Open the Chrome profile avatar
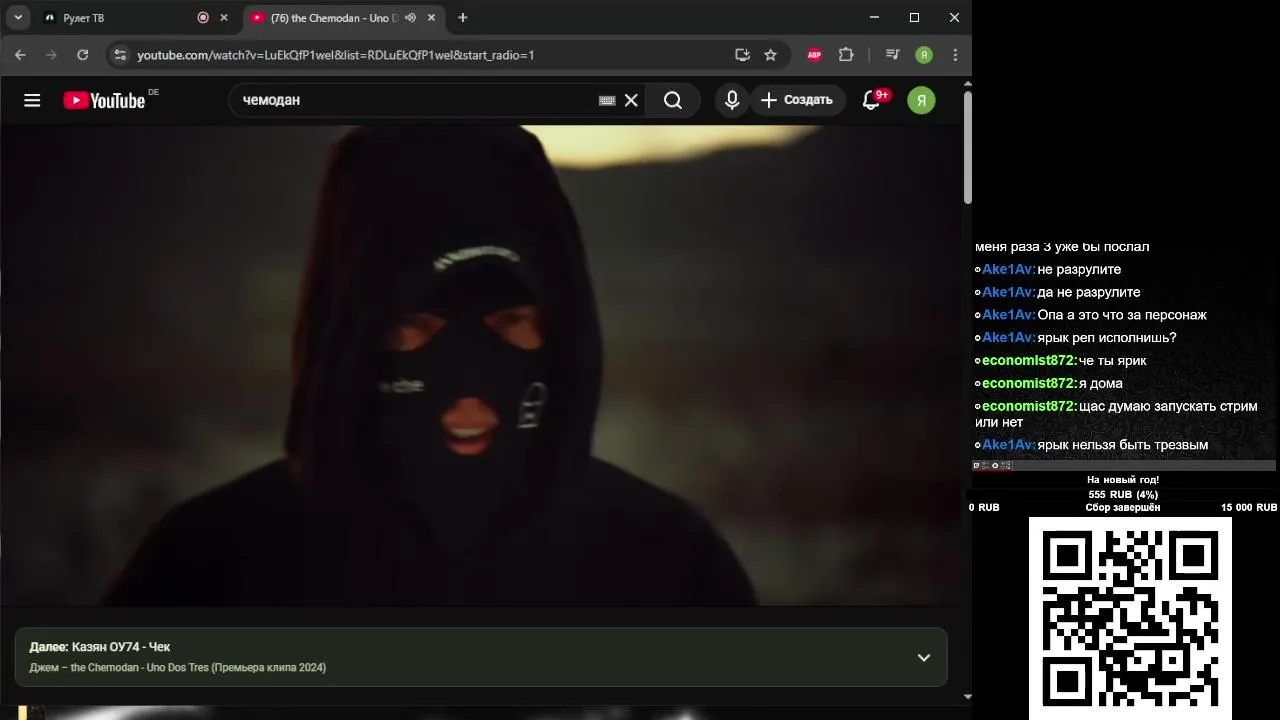The image size is (1280, 720). point(924,55)
